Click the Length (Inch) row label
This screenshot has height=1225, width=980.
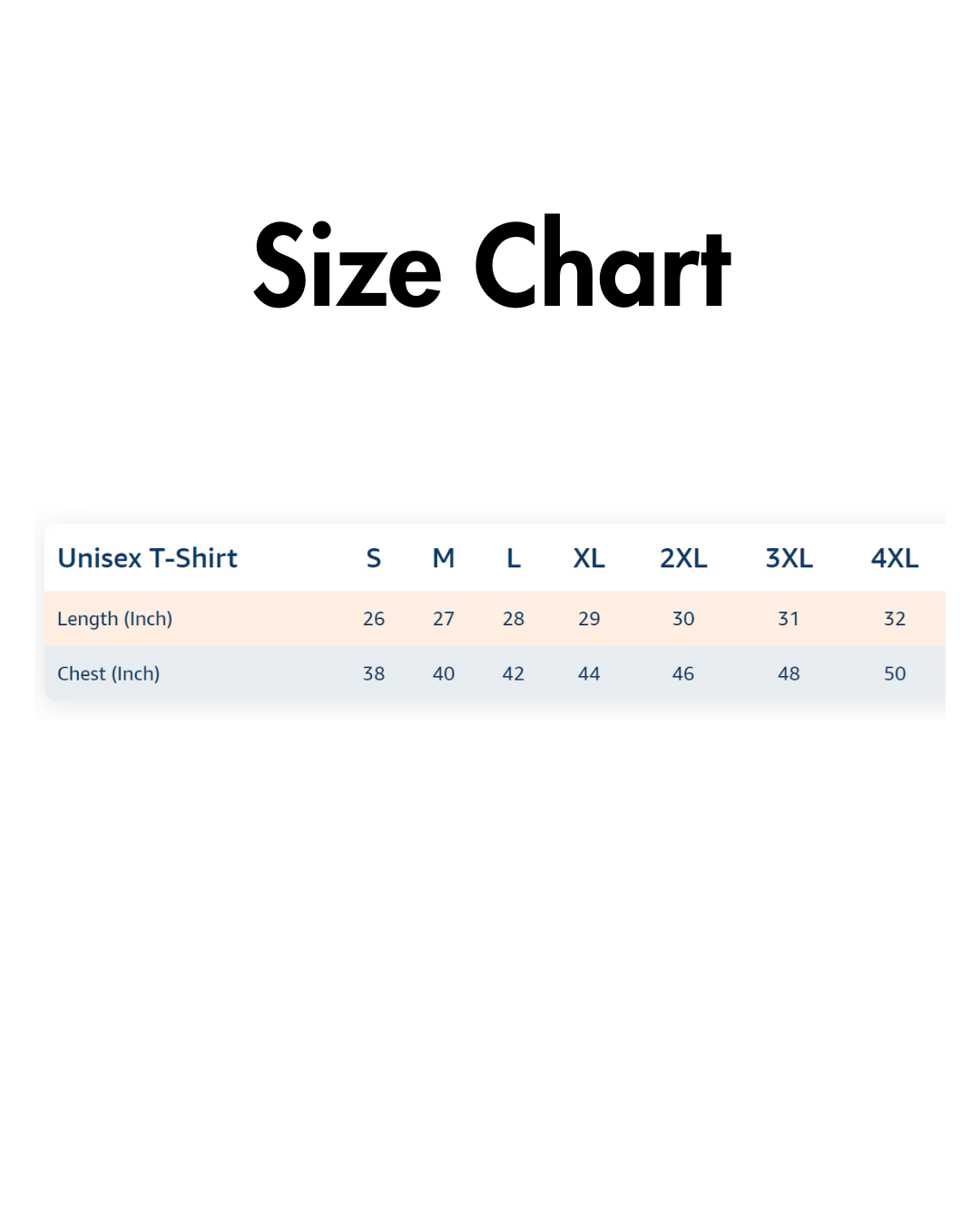114,619
